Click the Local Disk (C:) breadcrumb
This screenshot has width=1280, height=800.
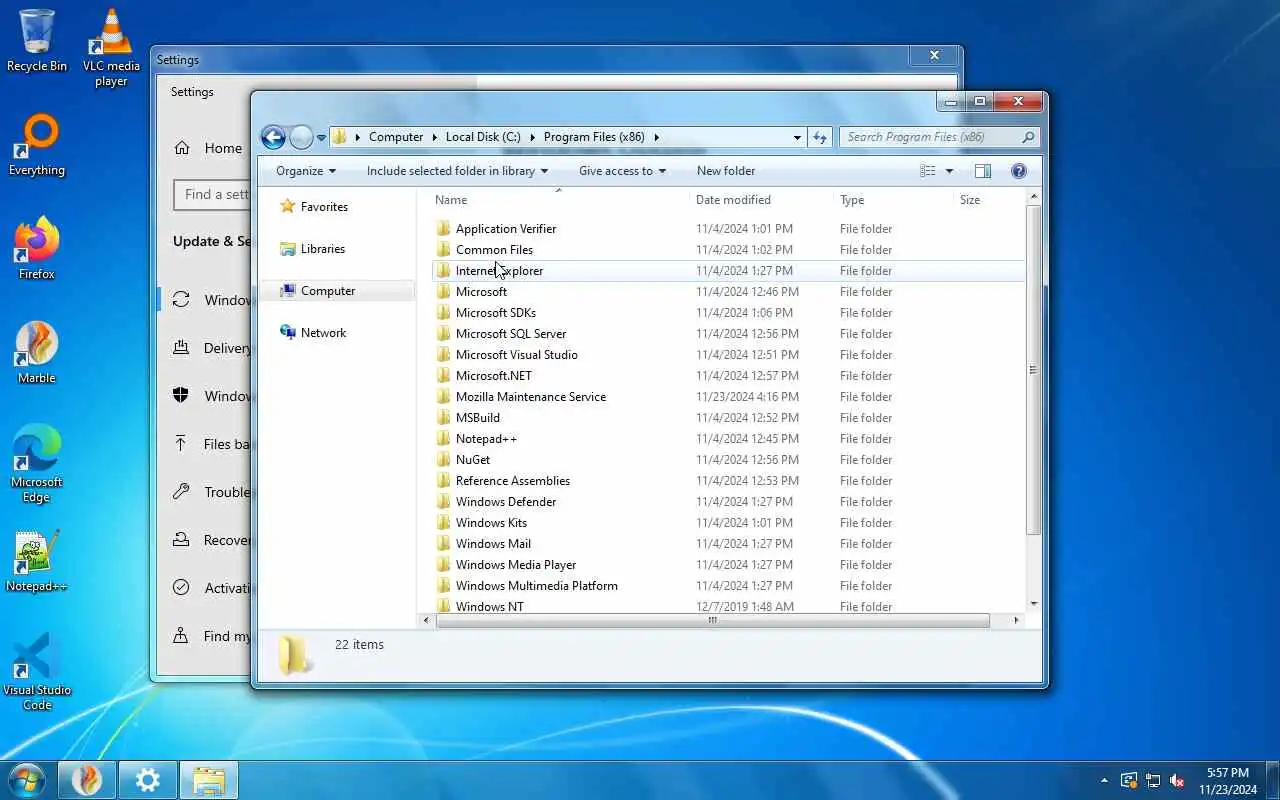483,137
